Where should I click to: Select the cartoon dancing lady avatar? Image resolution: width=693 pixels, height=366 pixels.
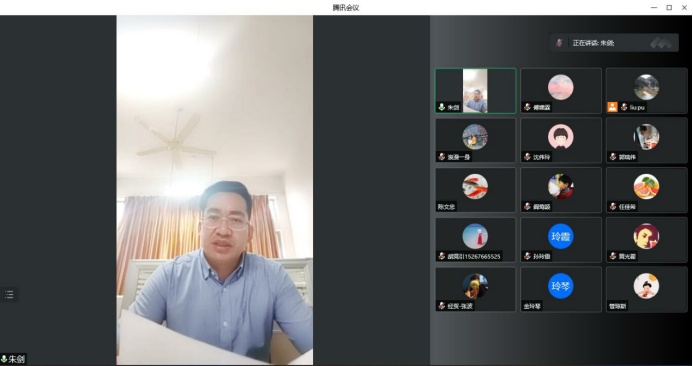tap(647, 286)
